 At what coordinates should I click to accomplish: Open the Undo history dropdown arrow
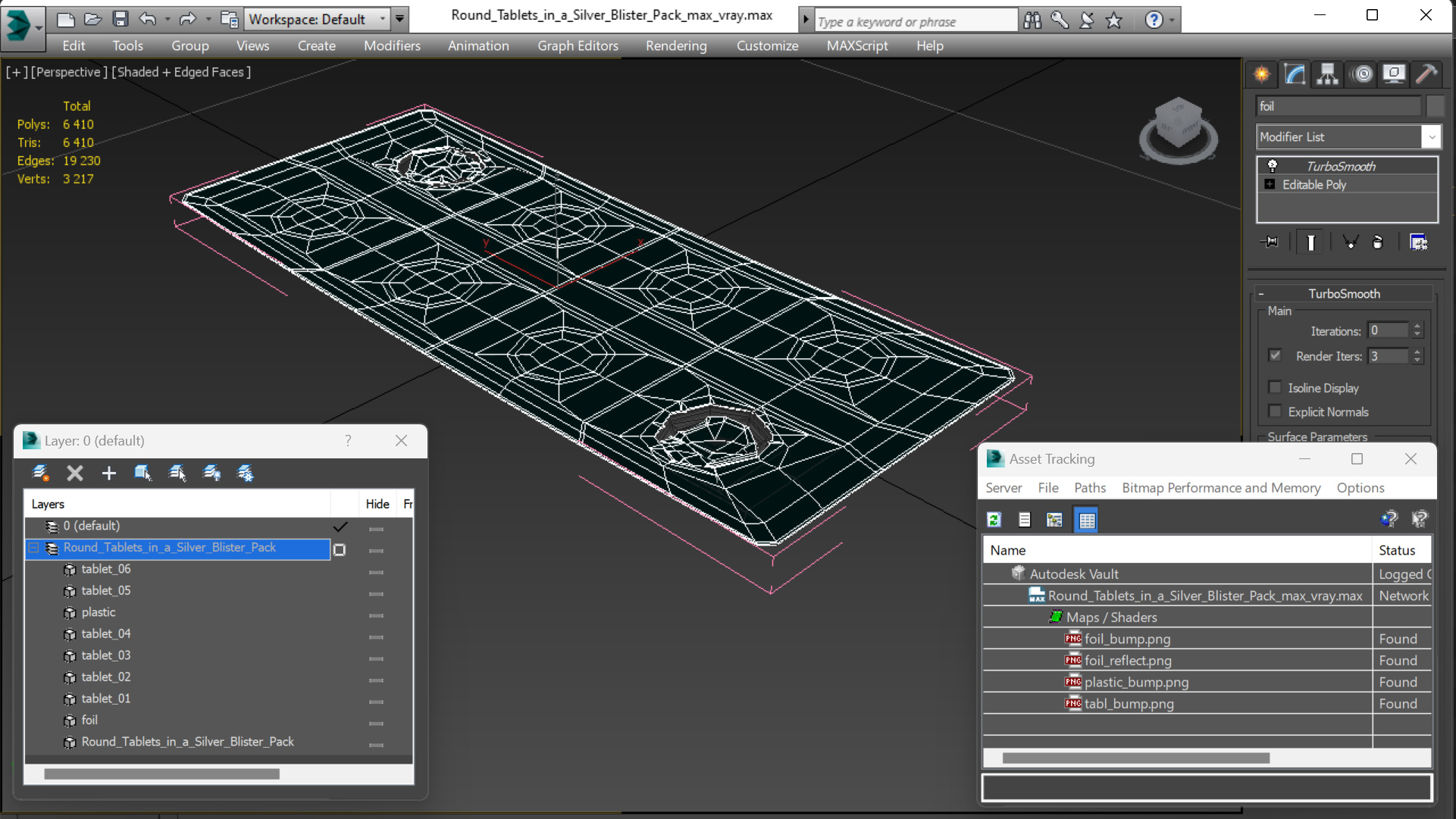(x=167, y=19)
